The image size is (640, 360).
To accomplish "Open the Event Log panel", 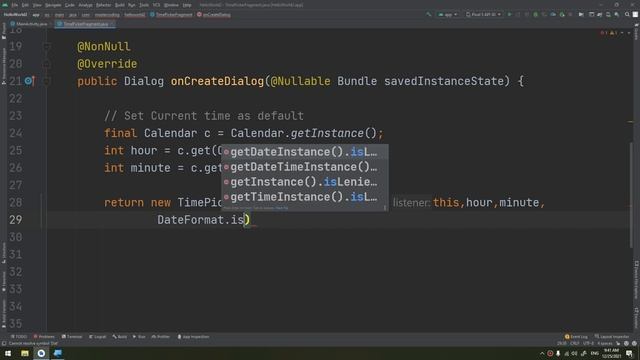I will point(576,337).
